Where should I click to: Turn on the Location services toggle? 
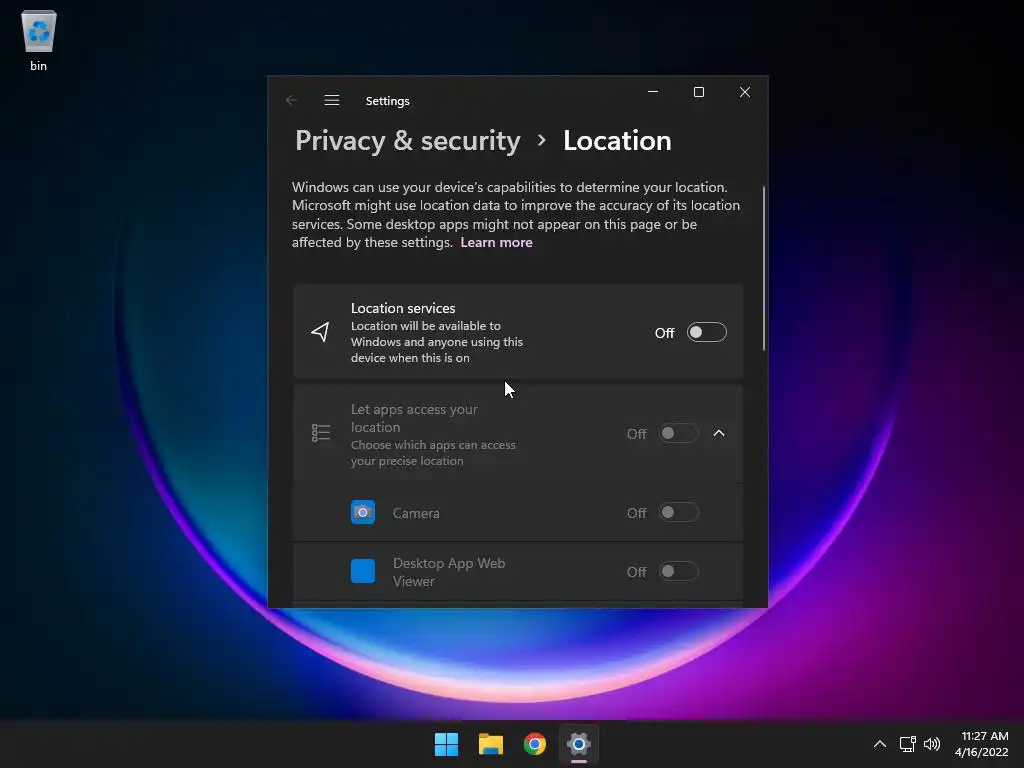707,332
